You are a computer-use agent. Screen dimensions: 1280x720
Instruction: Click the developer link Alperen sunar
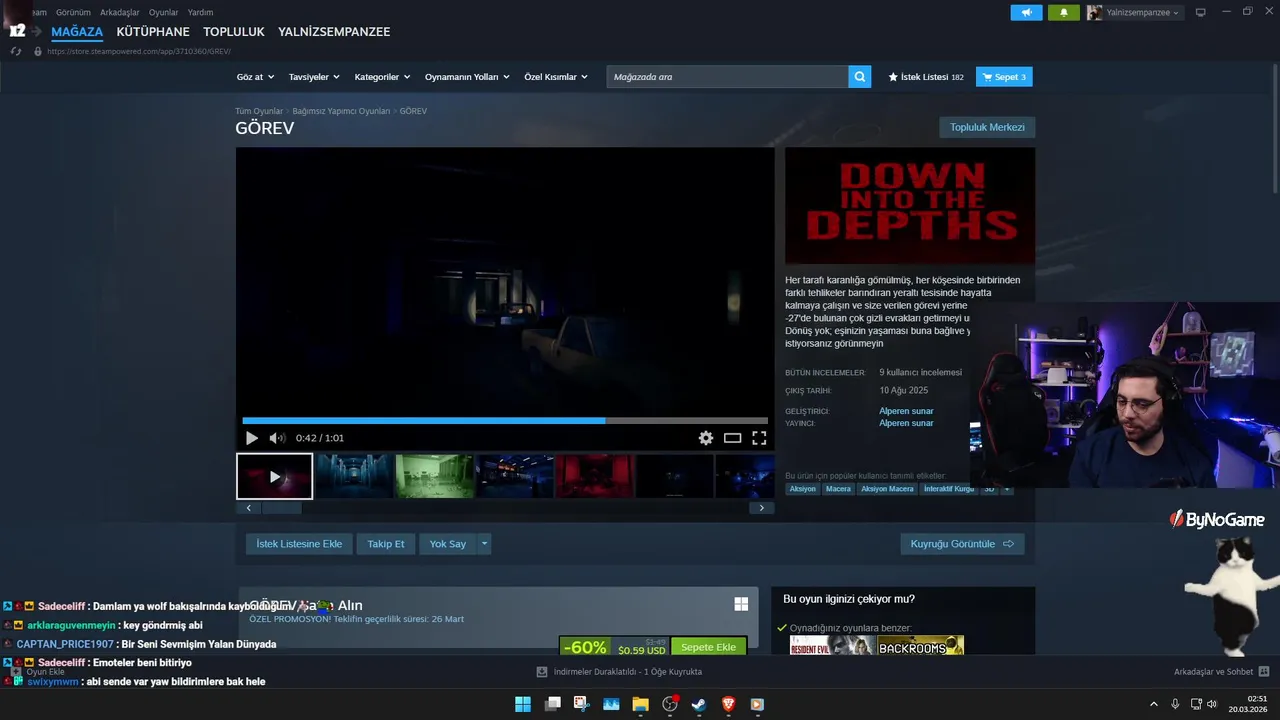[x=906, y=411]
